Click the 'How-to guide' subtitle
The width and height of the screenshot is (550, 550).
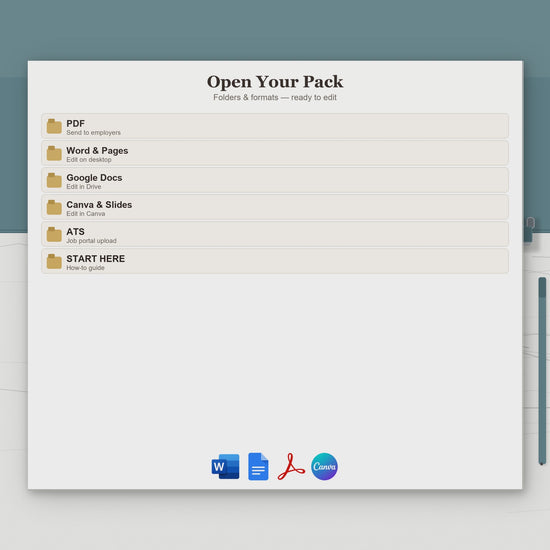pyautogui.click(x=86, y=268)
